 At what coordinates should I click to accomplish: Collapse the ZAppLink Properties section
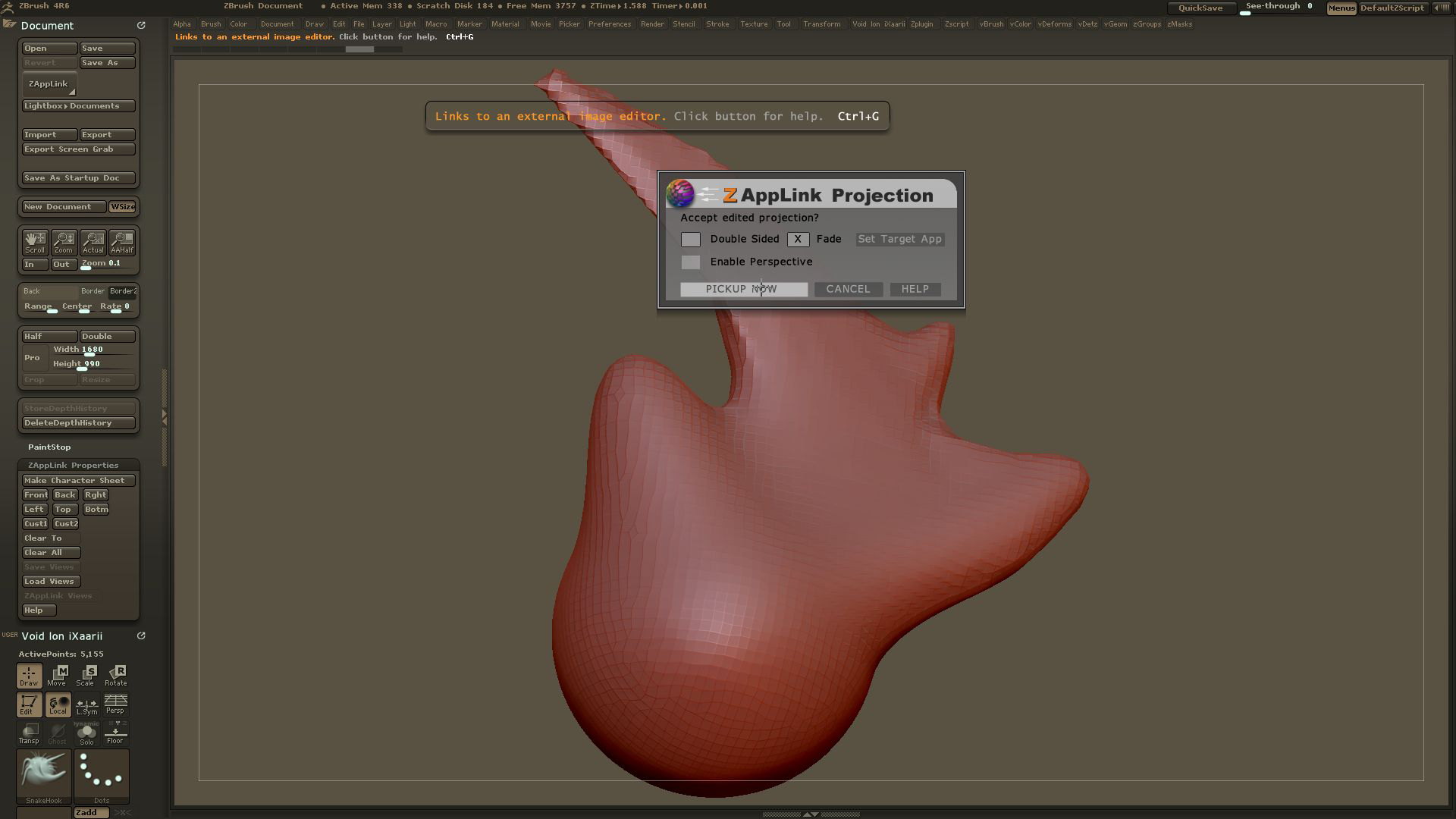pos(73,466)
